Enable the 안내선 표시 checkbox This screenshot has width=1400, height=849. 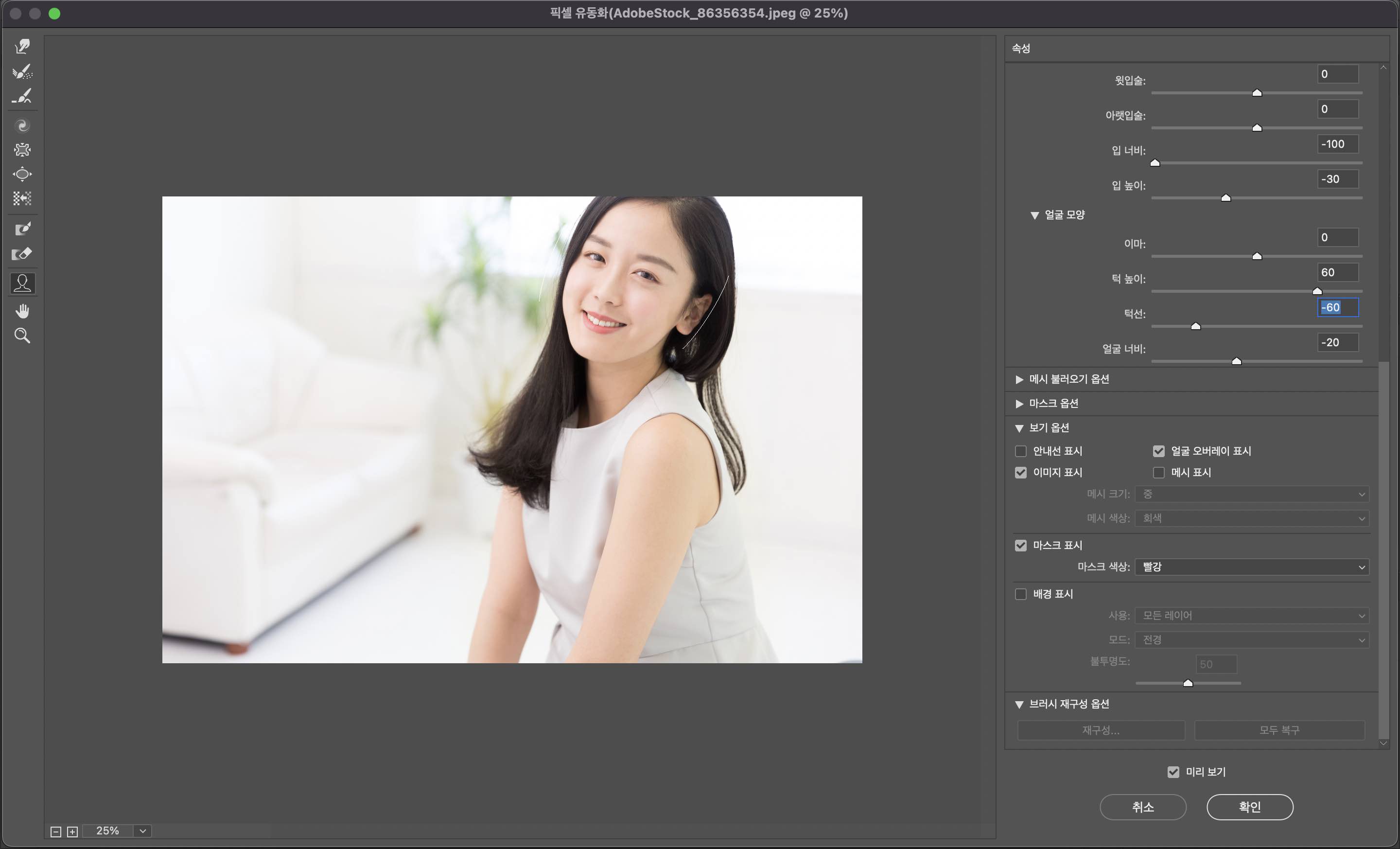tap(1020, 451)
